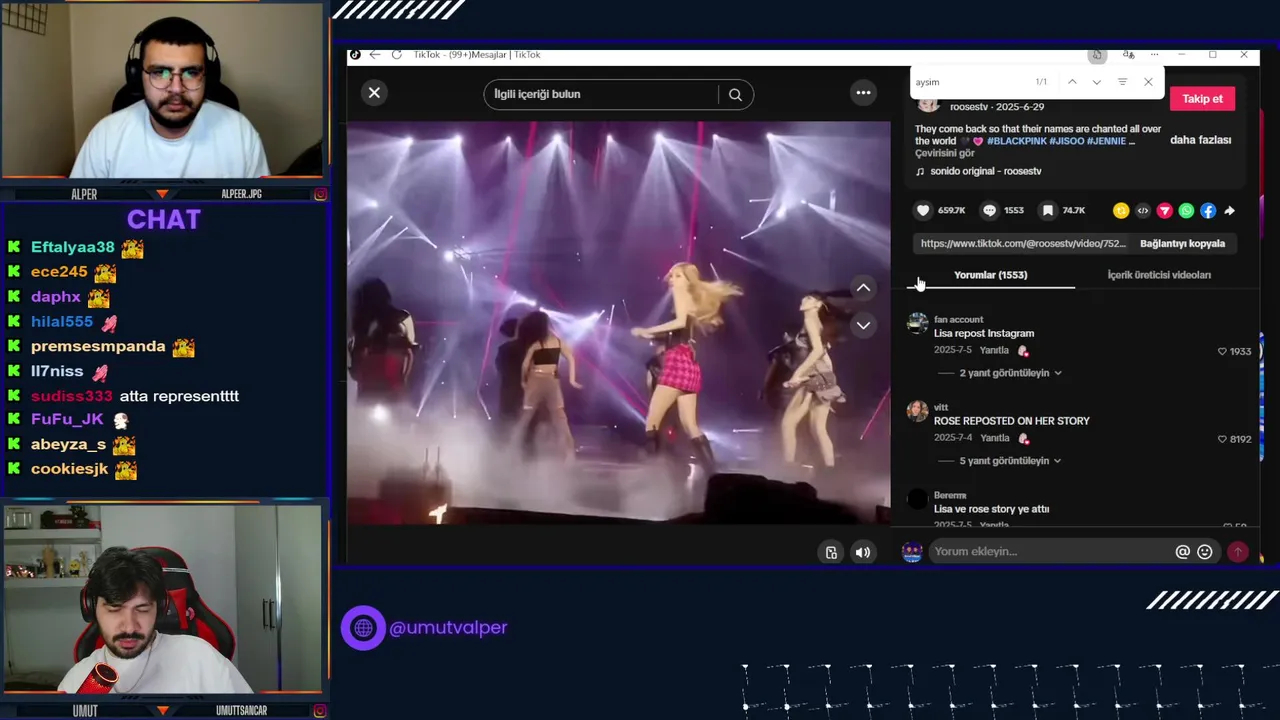Focus the İlgili içeriği bulun search field
Screen dimensions: 1280x720
(600, 94)
